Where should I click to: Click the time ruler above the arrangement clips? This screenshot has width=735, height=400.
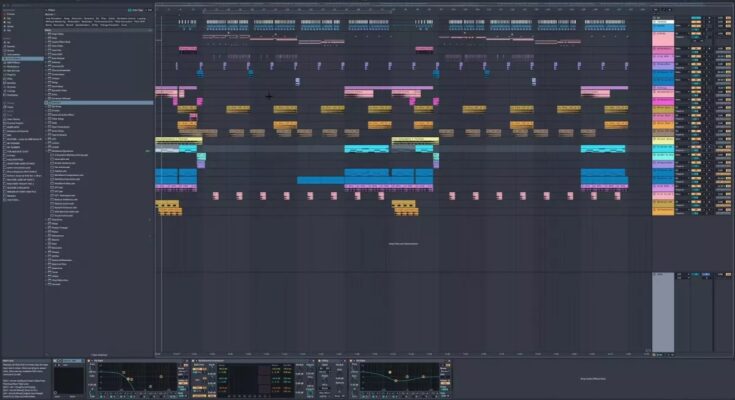tap(400, 13)
